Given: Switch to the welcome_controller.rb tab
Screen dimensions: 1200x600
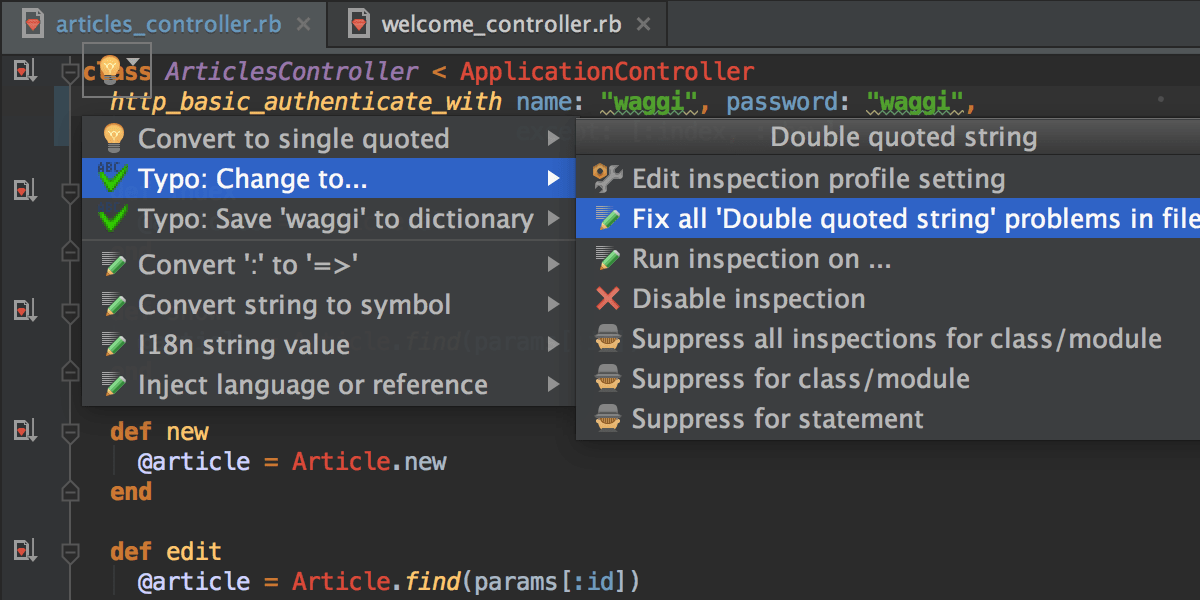Looking at the screenshot, I should [x=500, y=25].
